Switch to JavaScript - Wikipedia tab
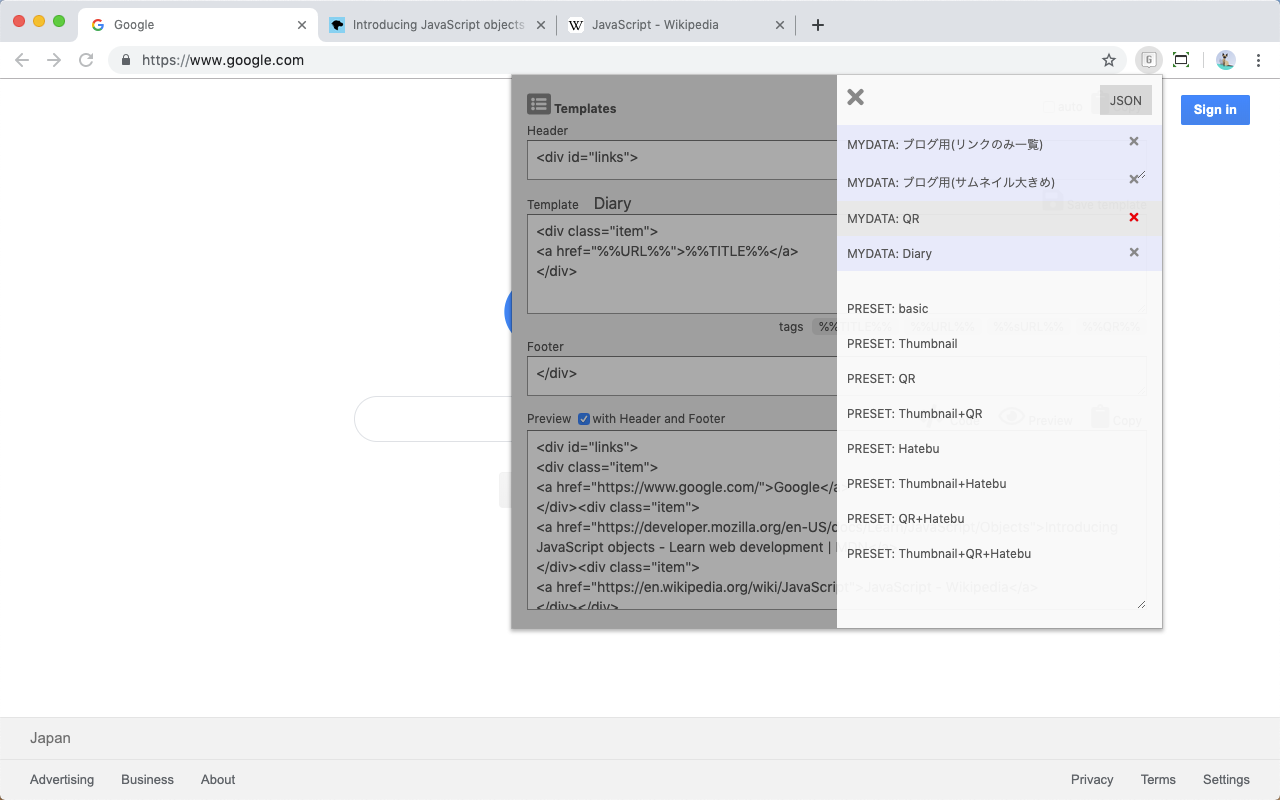Screen dimensions: 1280x800 click(677, 25)
